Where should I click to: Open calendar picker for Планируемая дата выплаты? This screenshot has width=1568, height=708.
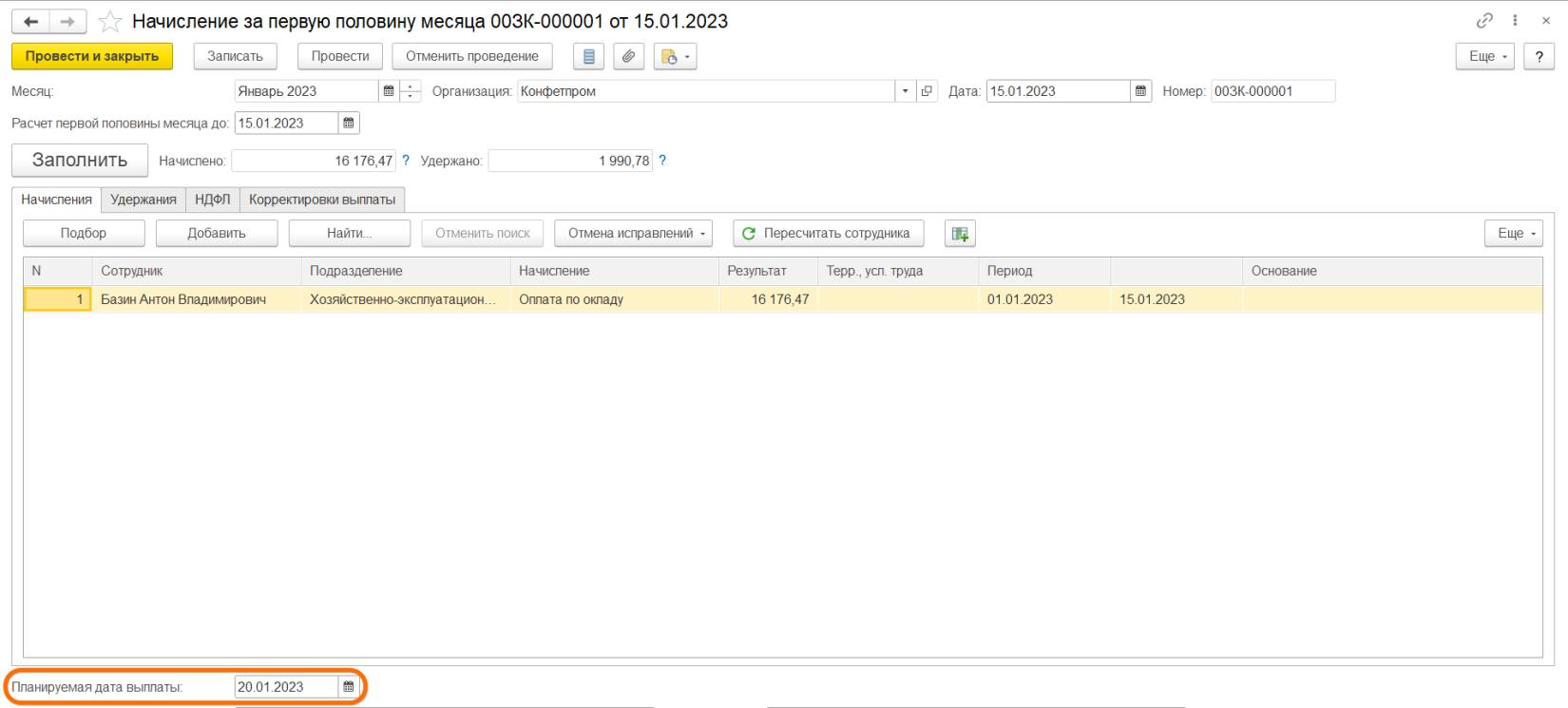(x=349, y=686)
